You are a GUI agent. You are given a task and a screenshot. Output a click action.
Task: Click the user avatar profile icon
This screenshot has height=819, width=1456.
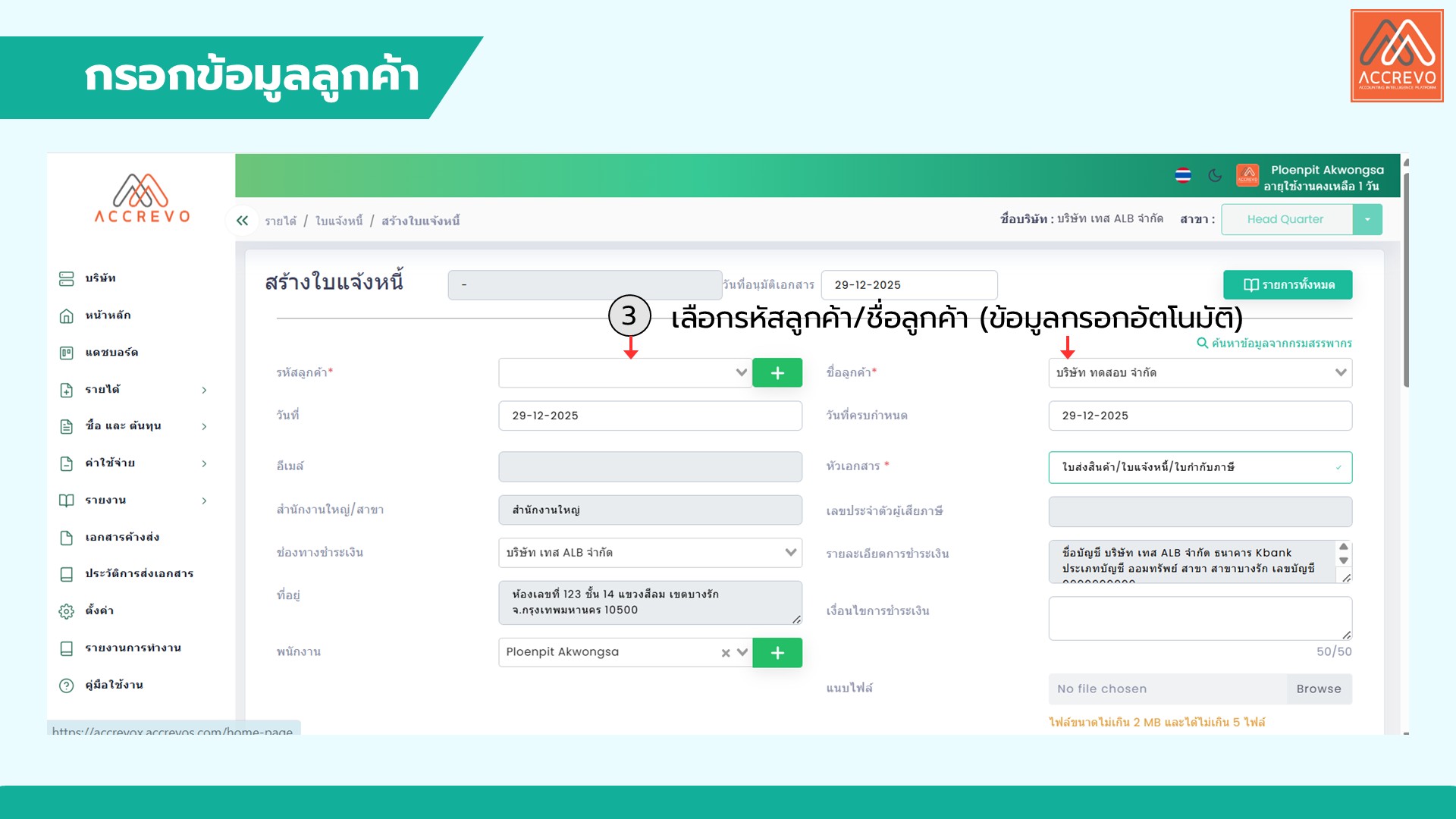1247,175
